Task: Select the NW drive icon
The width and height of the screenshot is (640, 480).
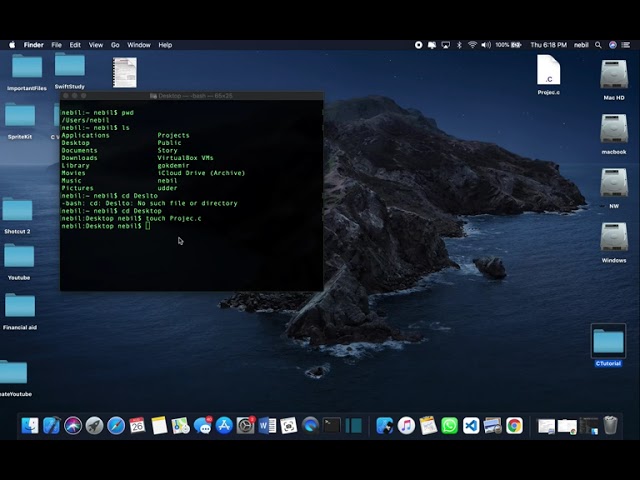Action: [x=614, y=183]
